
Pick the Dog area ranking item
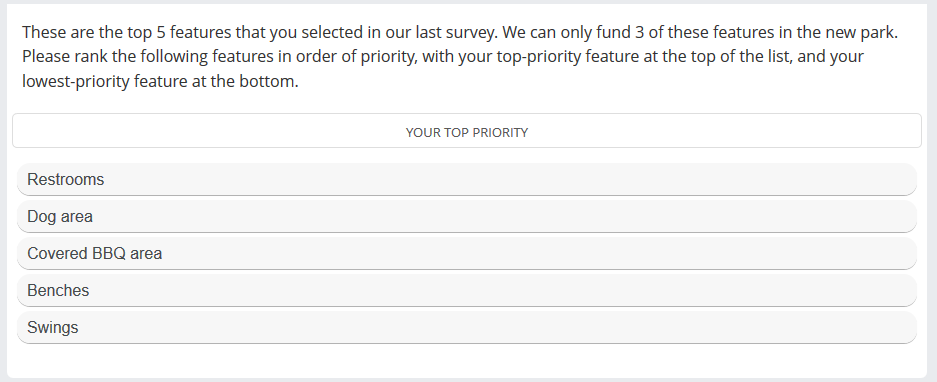pyautogui.click(x=467, y=216)
